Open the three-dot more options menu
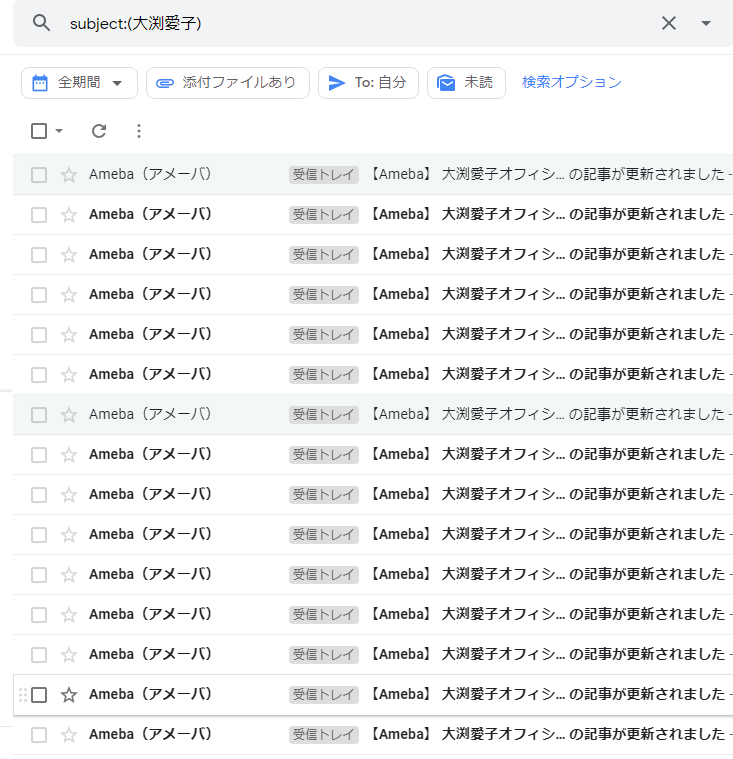 pyautogui.click(x=139, y=131)
